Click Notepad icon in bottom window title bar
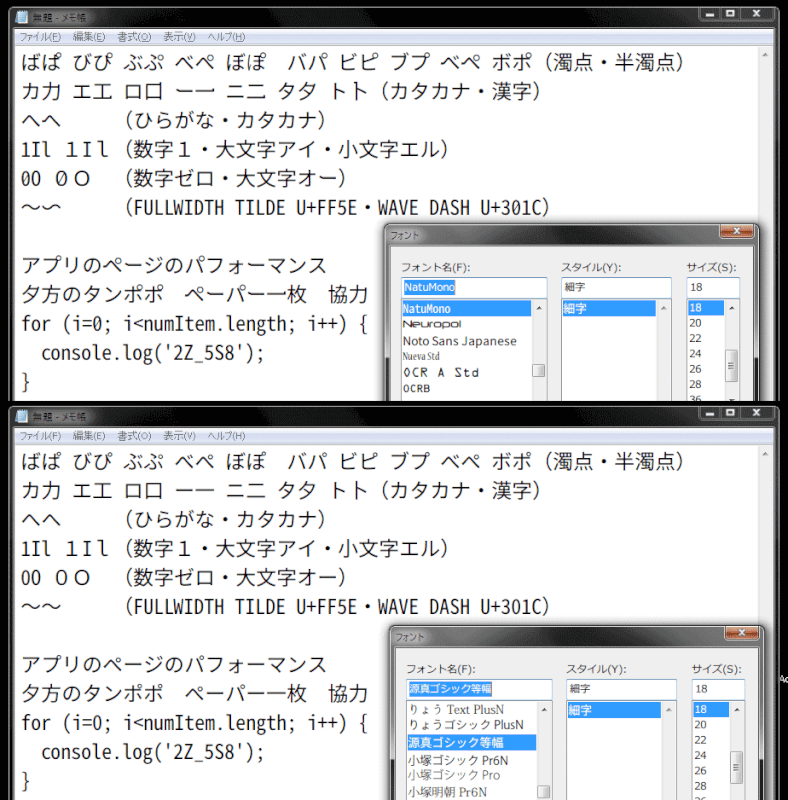Screen dimensions: 788x800 (x=21, y=416)
